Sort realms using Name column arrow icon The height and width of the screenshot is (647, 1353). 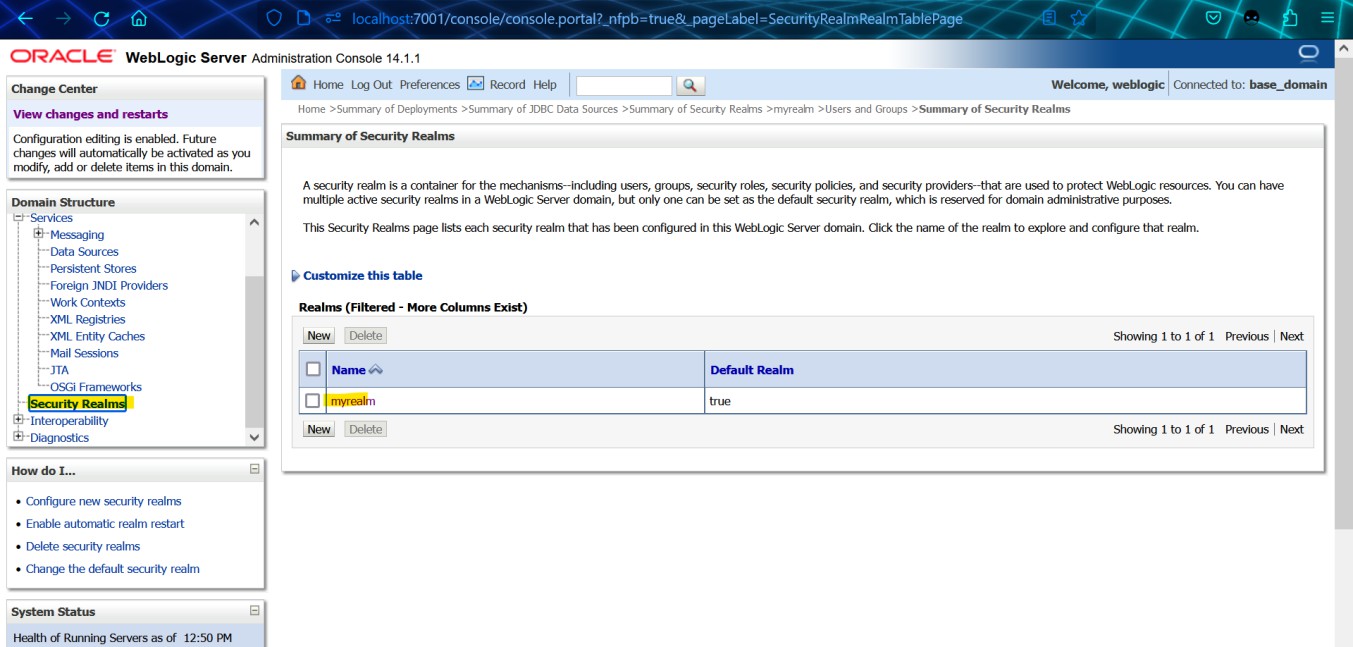pyautogui.click(x=376, y=370)
